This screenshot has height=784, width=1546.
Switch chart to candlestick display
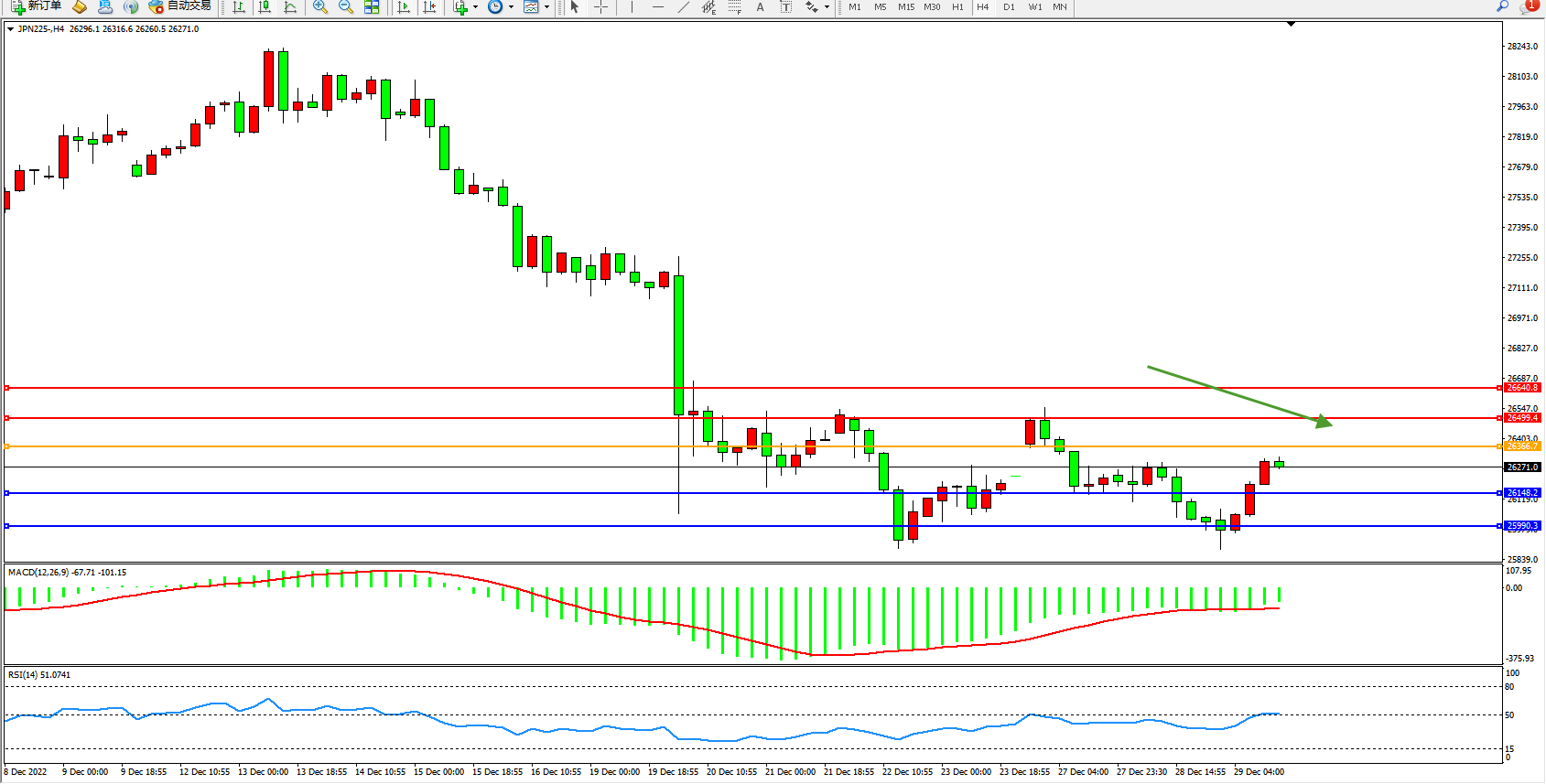coord(265,7)
